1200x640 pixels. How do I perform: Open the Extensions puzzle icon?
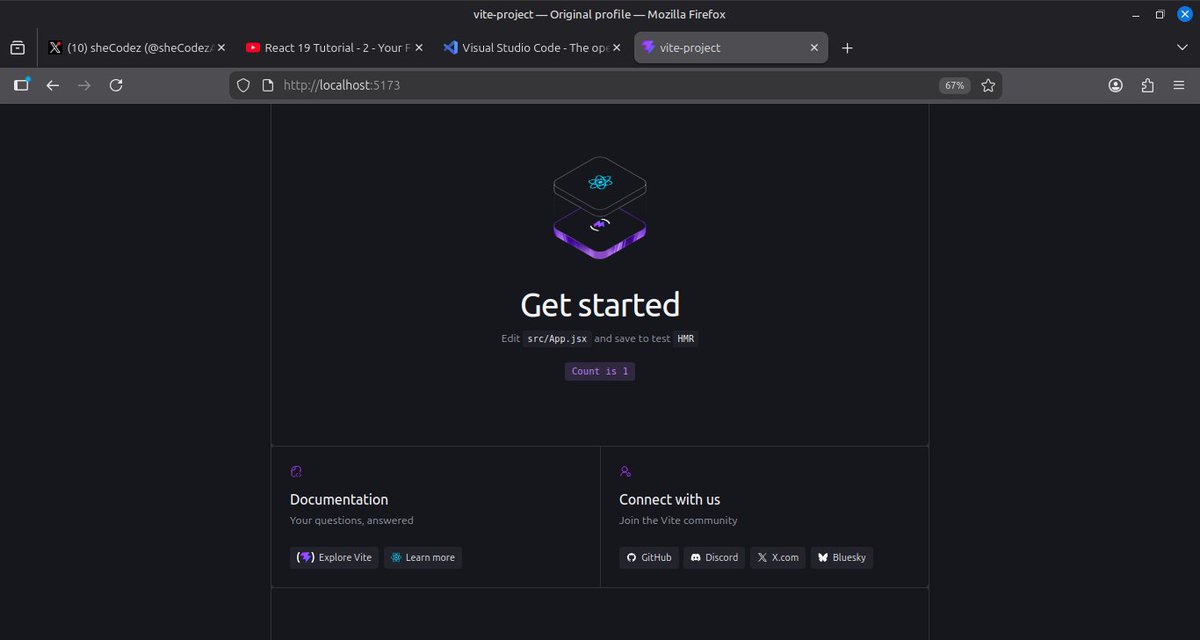point(1147,85)
